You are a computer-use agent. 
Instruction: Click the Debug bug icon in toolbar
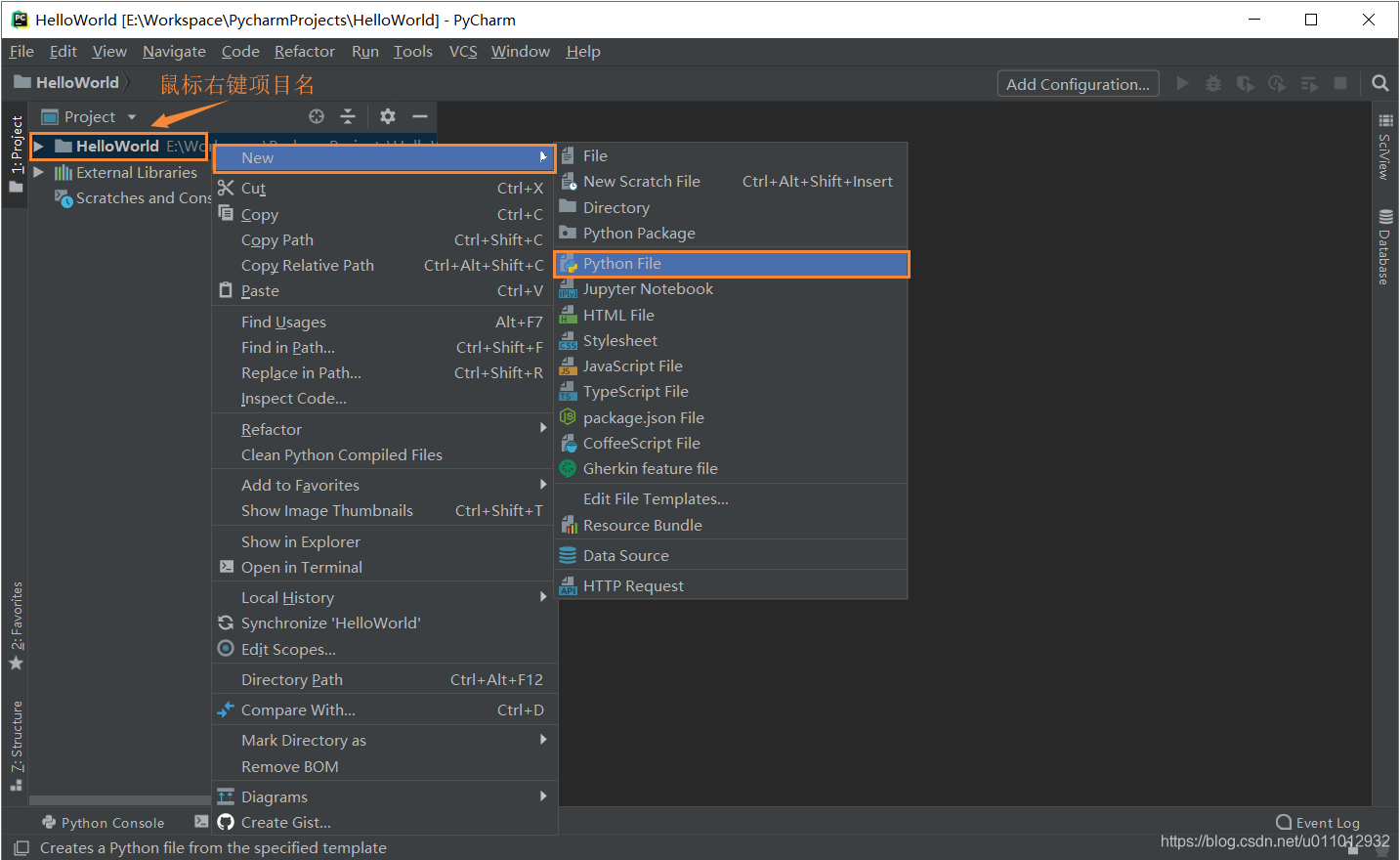(1213, 84)
